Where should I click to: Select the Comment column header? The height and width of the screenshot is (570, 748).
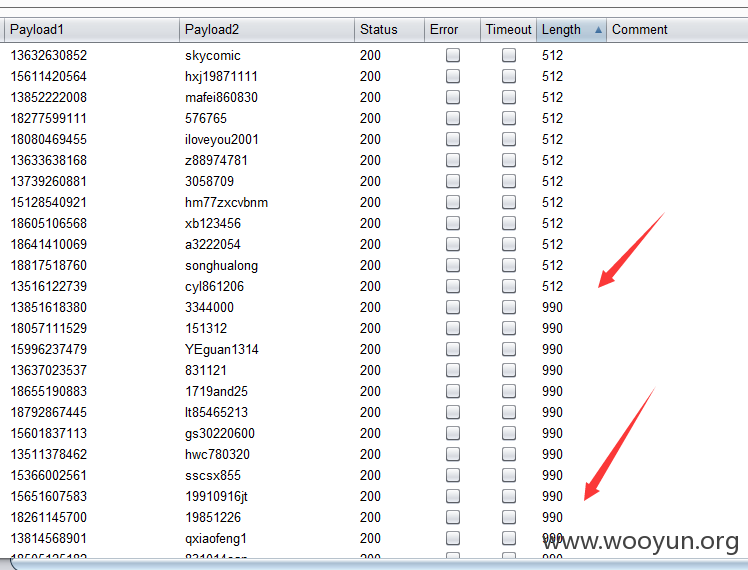tap(677, 30)
